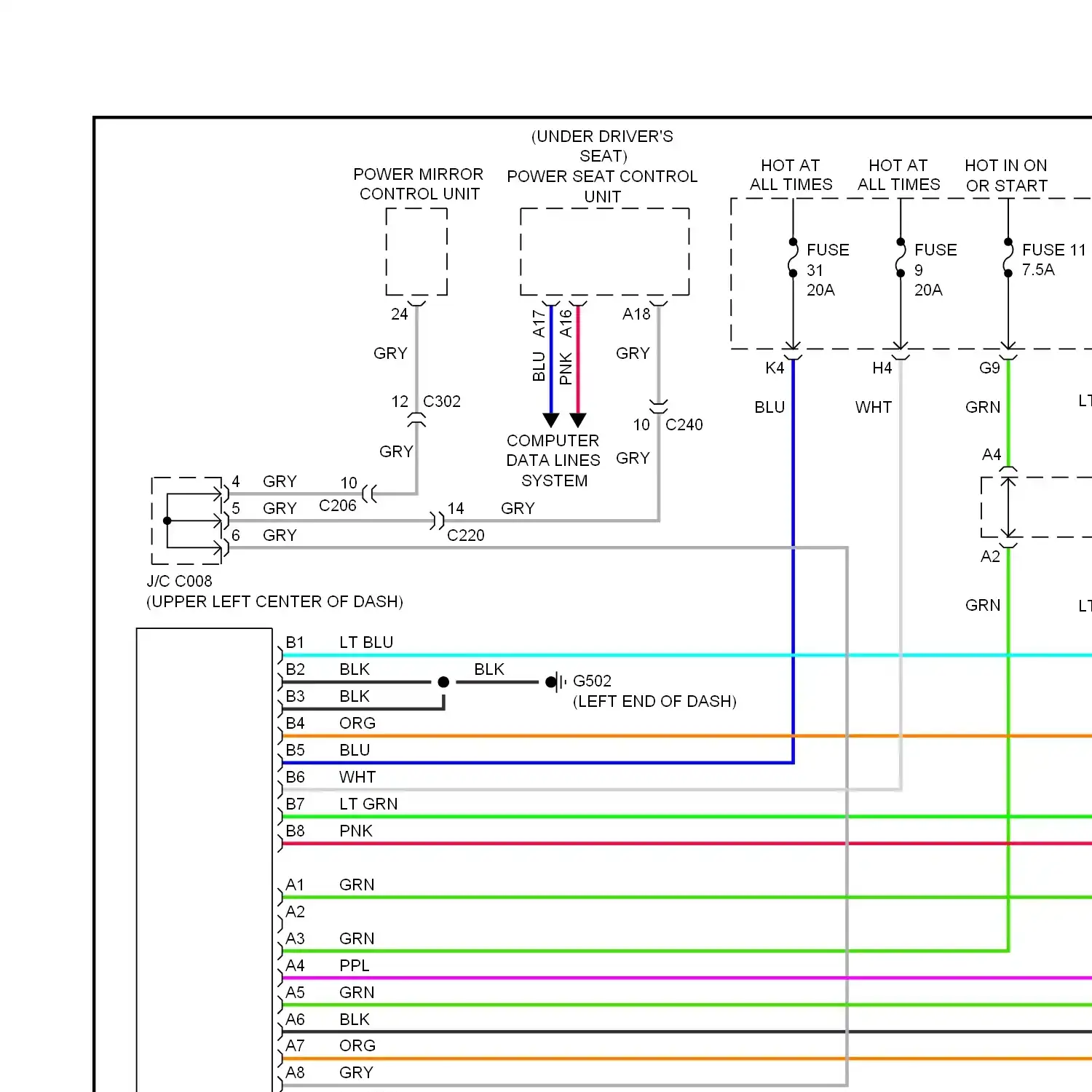1092x1092 pixels.
Task: Click pin "4" on J/C C008
Action: click(x=236, y=481)
